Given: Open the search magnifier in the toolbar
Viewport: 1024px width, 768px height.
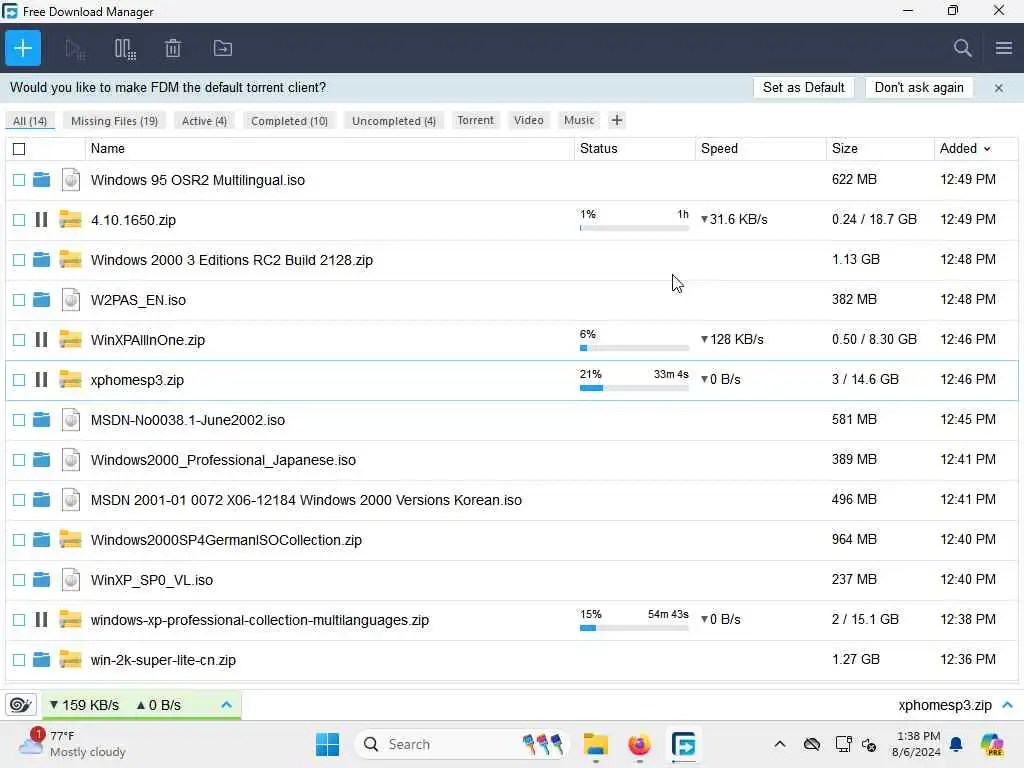Looking at the screenshot, I should point(962,48).
